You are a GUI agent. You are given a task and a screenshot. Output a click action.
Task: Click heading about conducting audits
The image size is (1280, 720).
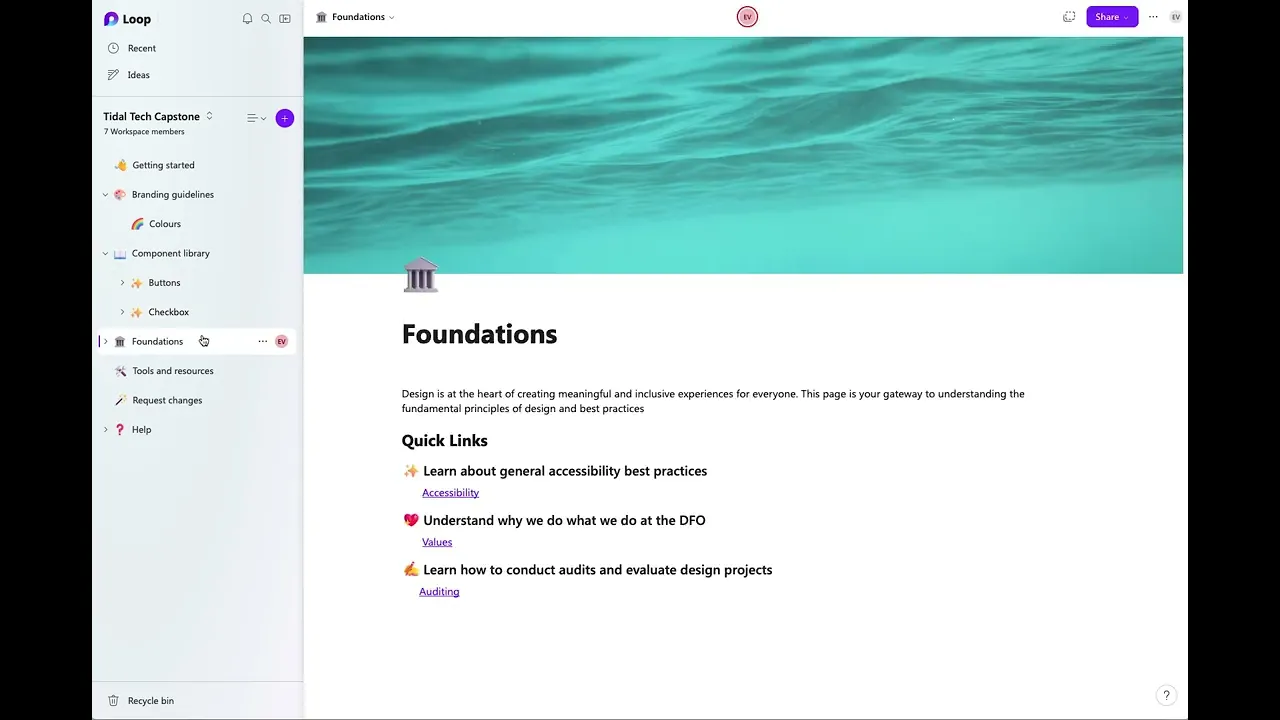(598, 570)
